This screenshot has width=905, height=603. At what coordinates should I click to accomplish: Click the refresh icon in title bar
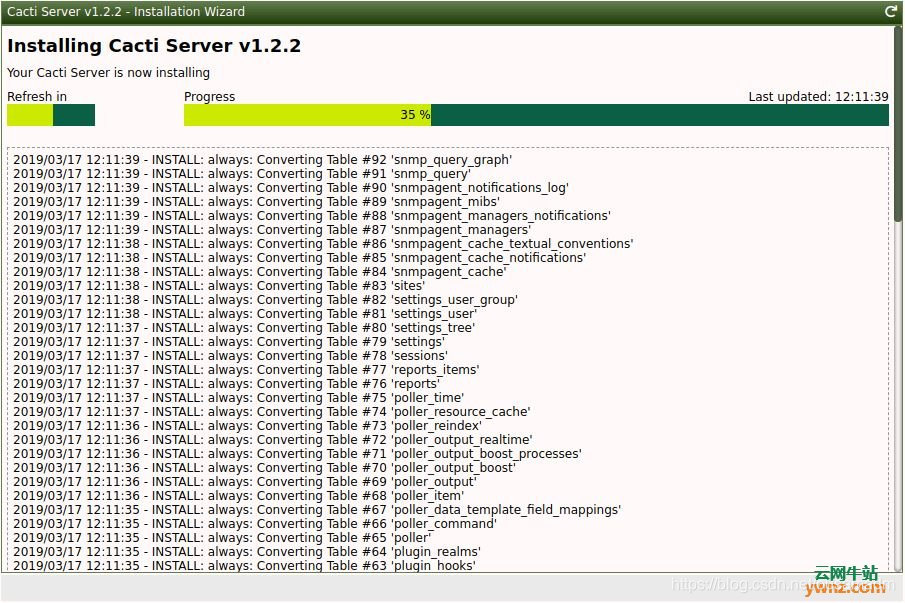[891, 12]
